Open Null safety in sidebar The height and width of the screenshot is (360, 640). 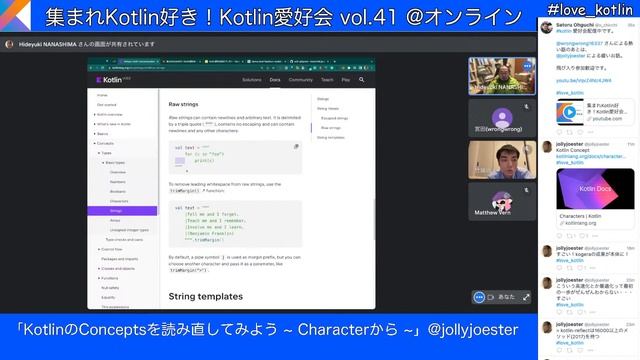click(110, 288)
